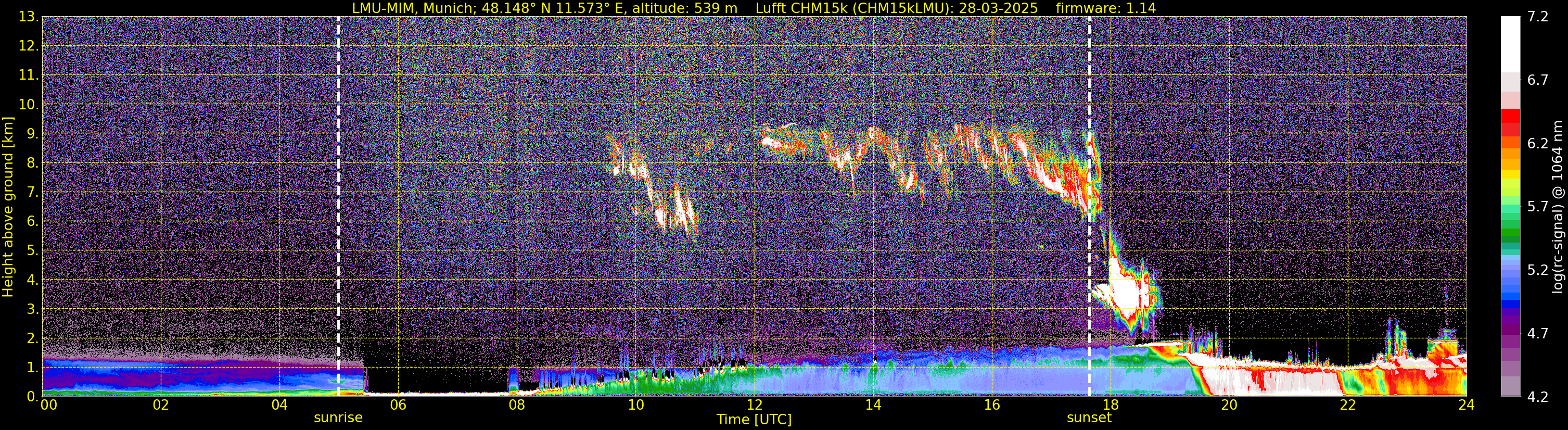Click the '7.' height axis tick label
Screen dimensions: 1568x430
click(x=33, y=193)
